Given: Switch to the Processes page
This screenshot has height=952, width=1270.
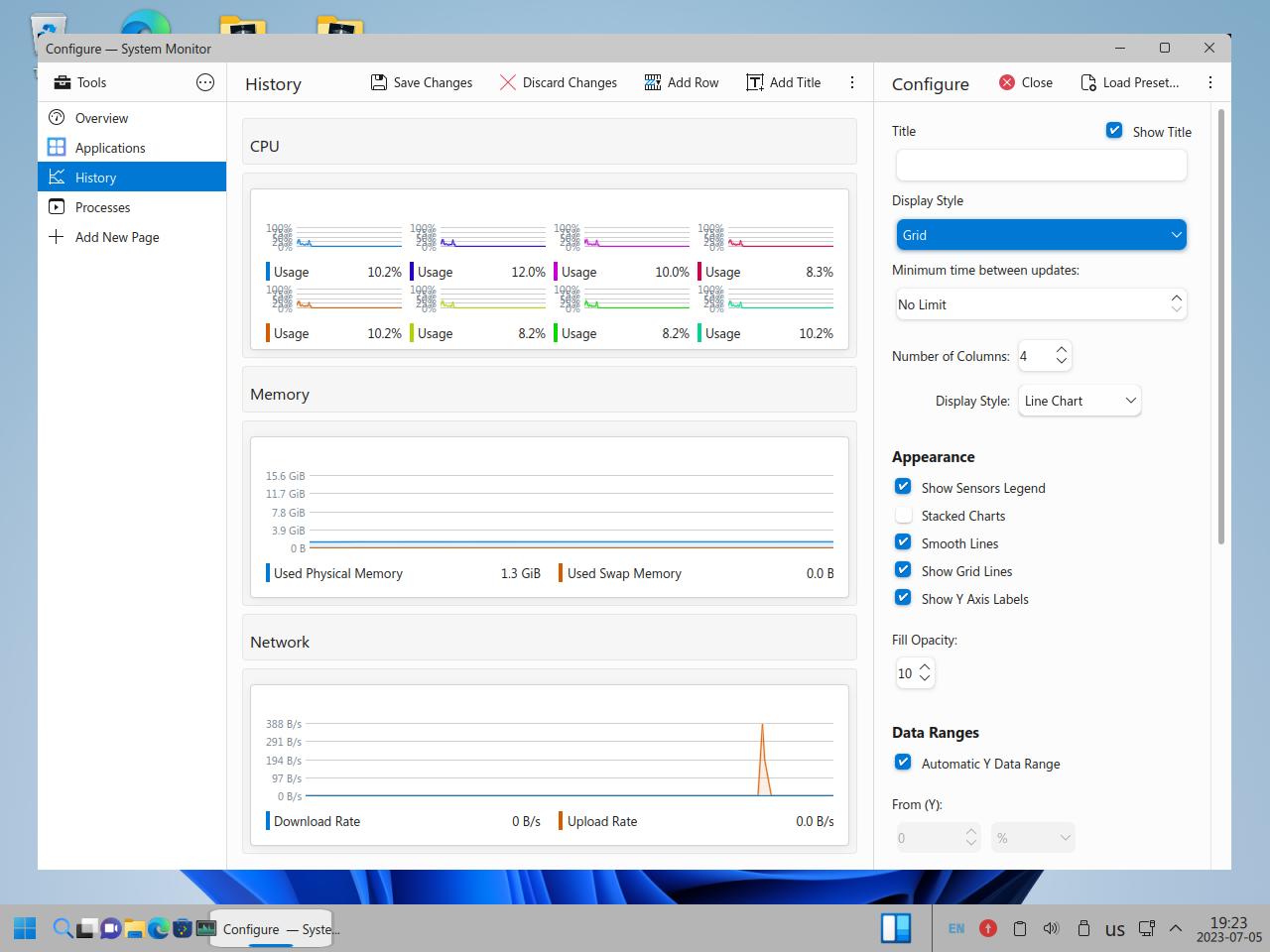Looking at the screenshot, I should pos(103,207).
